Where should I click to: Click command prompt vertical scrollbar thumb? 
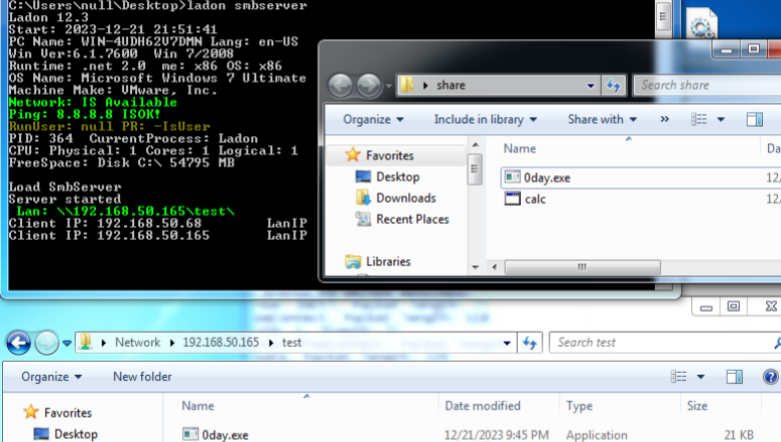(663, 17)
